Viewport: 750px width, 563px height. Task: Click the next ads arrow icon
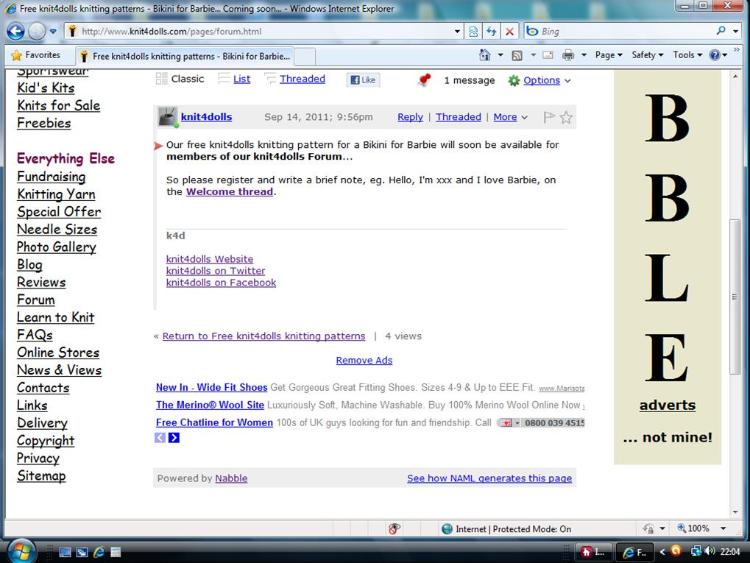174,438
